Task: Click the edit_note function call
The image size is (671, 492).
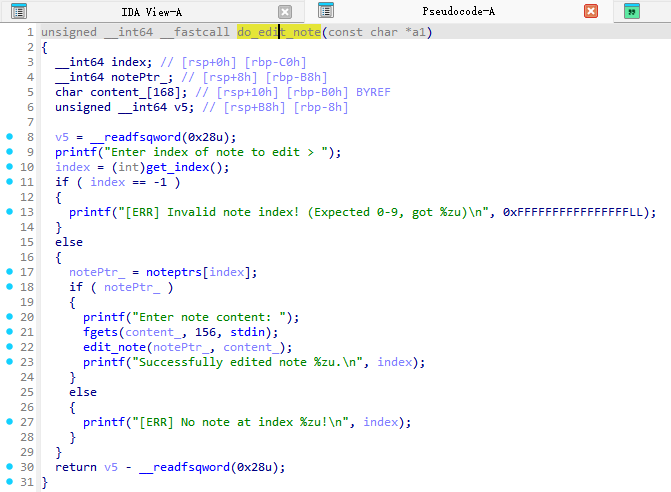Action: [x=115, y=347]
